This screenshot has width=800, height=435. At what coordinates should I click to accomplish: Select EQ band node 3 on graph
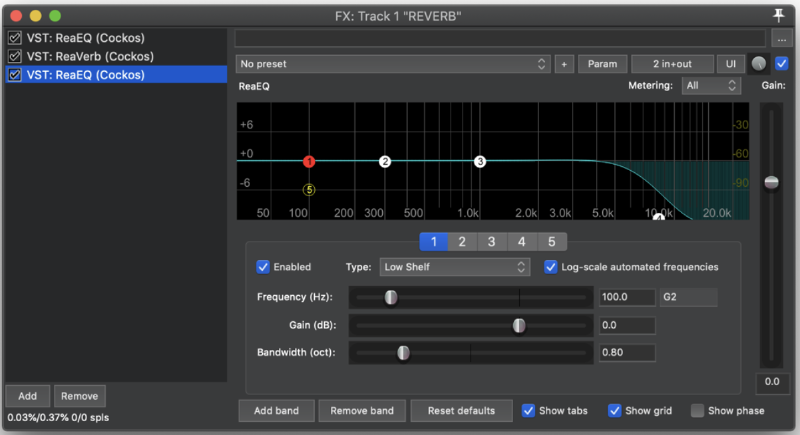pyautogui.click(x=480, y=162)
